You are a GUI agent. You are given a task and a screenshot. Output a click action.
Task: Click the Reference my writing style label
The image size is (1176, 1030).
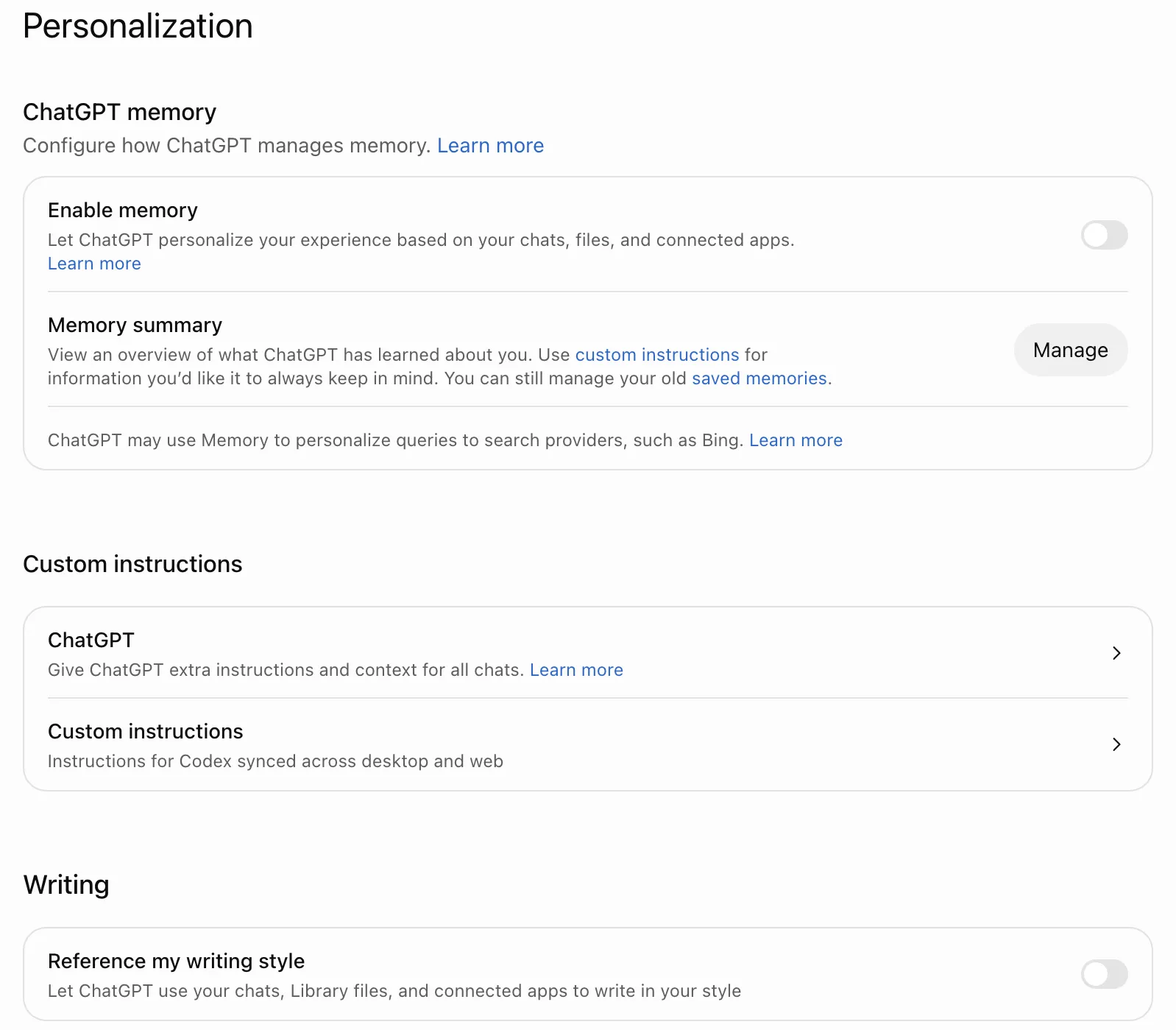[176, 961]
